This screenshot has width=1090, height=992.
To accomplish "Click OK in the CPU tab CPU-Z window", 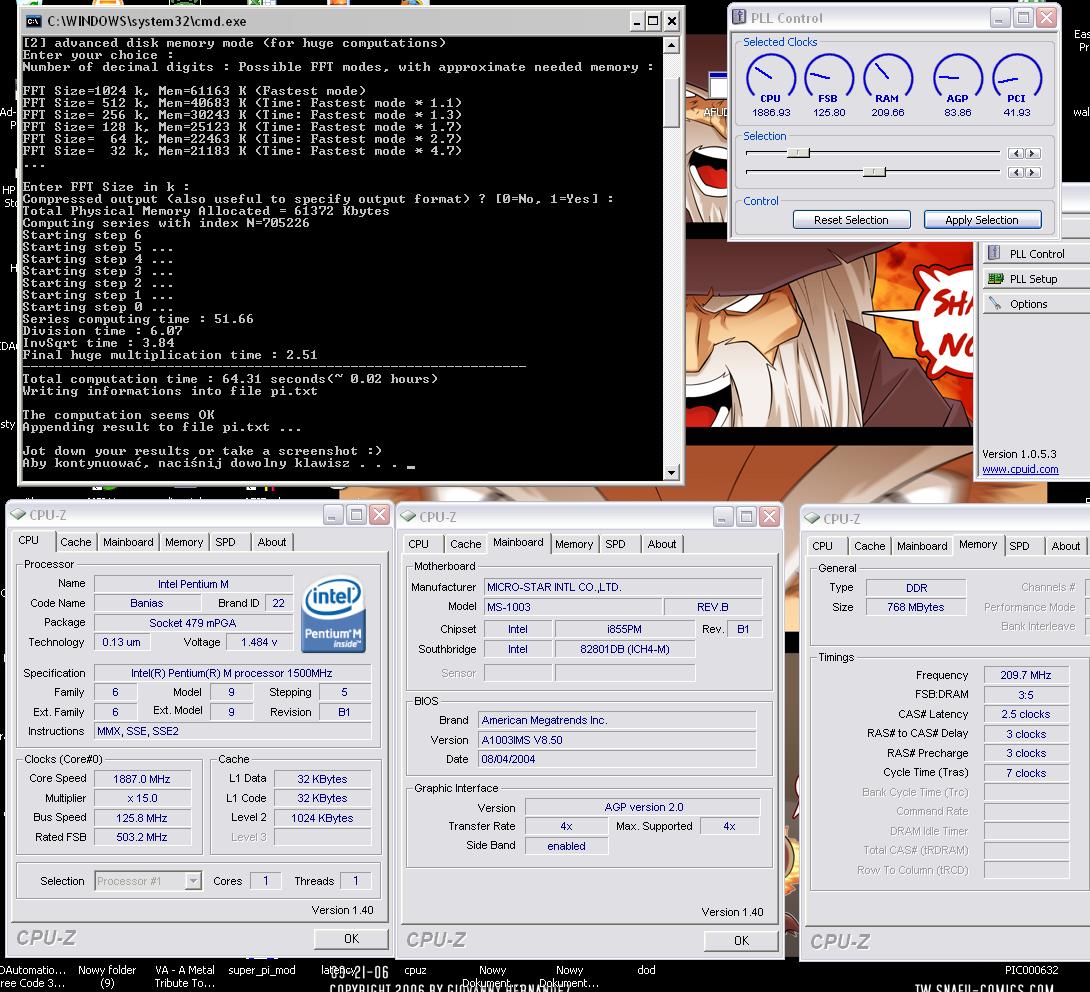I will click(x=351, y=938).
